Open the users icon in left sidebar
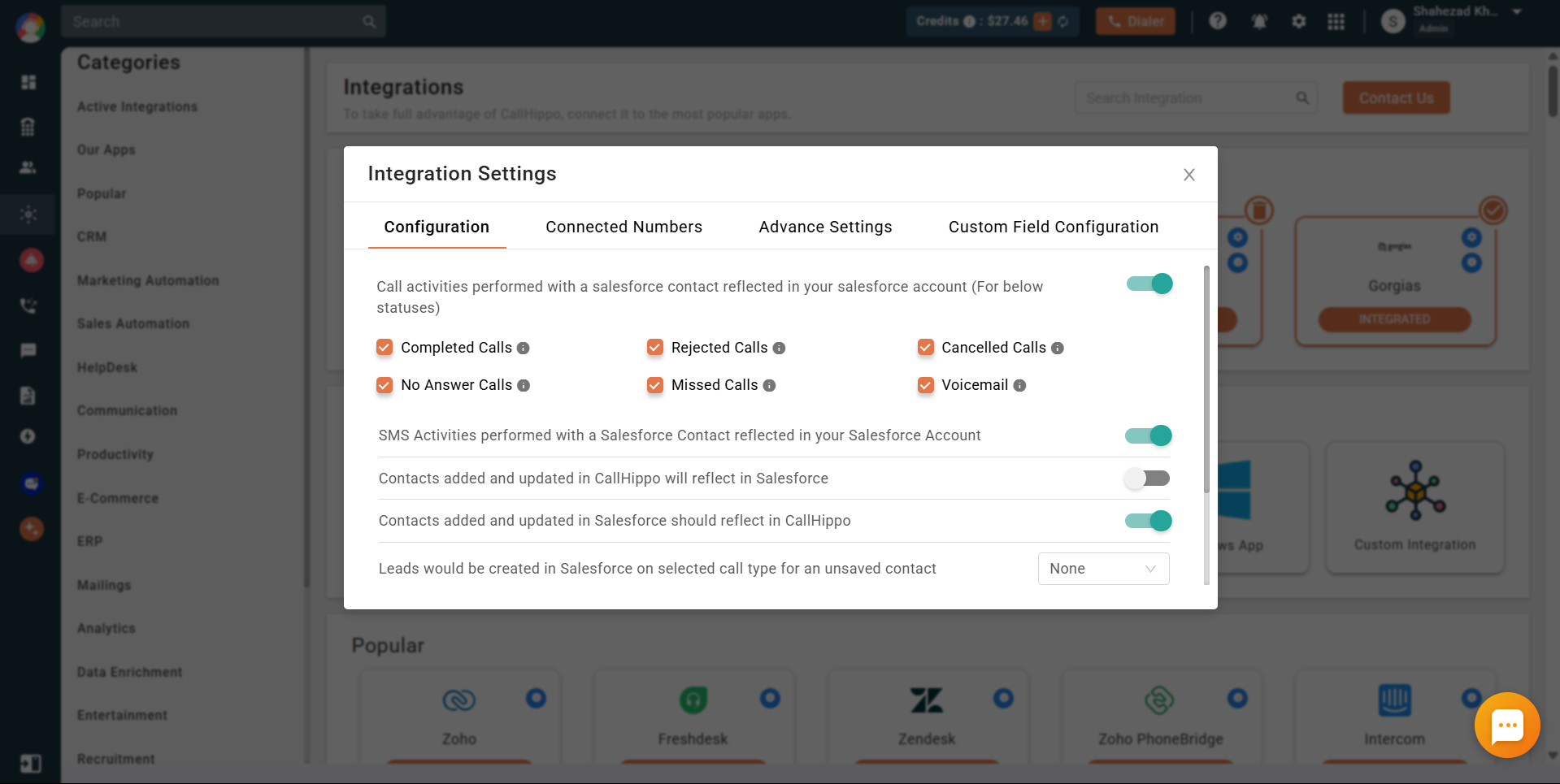This screenshot has height=784, width=1560. 28,168
